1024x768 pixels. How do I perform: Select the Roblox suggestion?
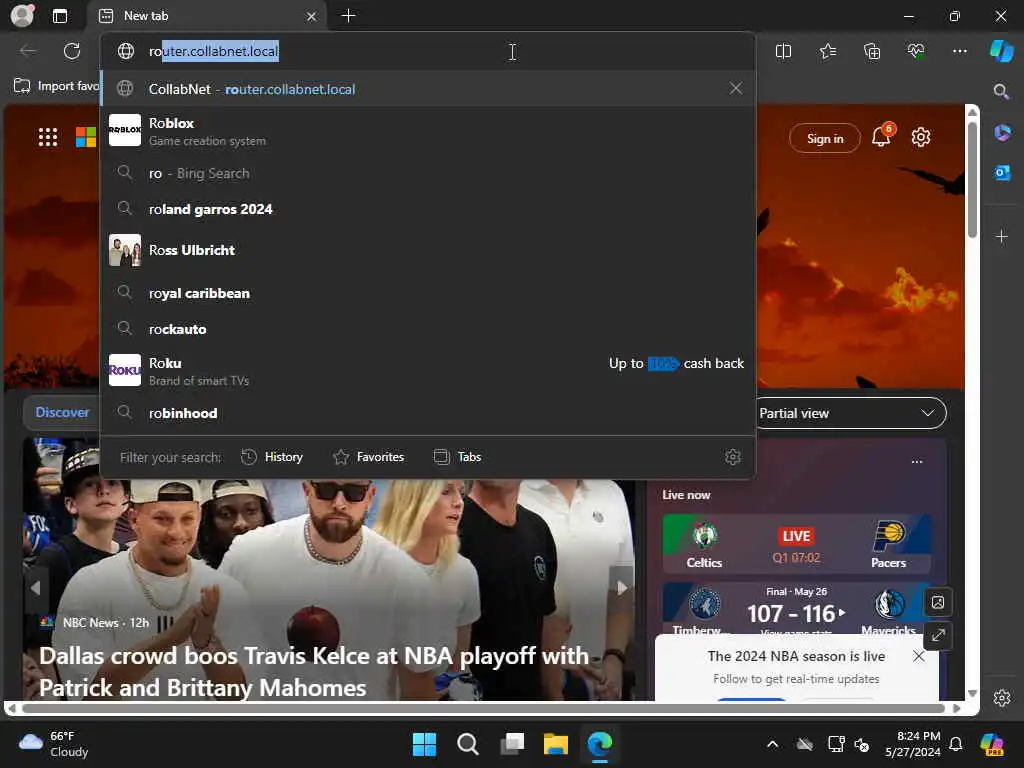[x=428, y=131]
